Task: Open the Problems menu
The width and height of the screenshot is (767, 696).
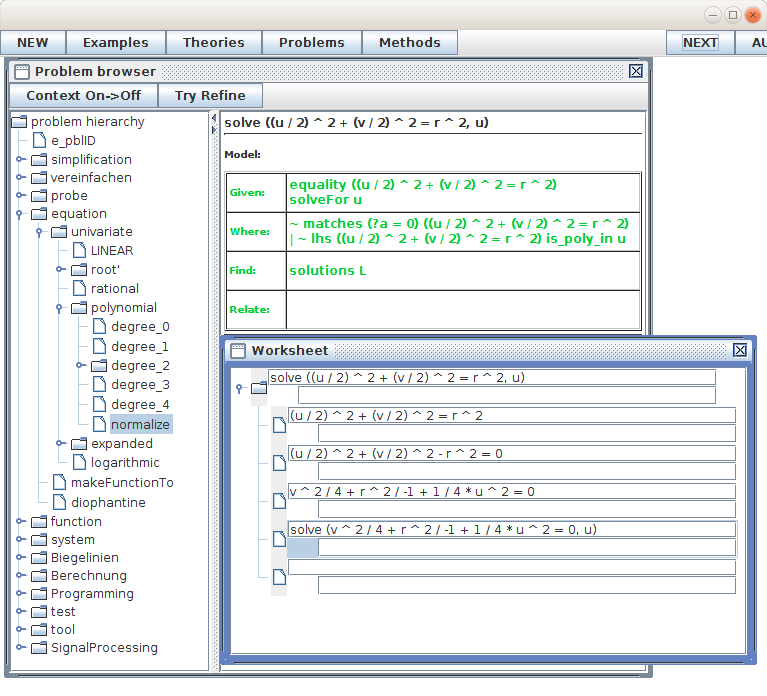Action: (312, 43)
